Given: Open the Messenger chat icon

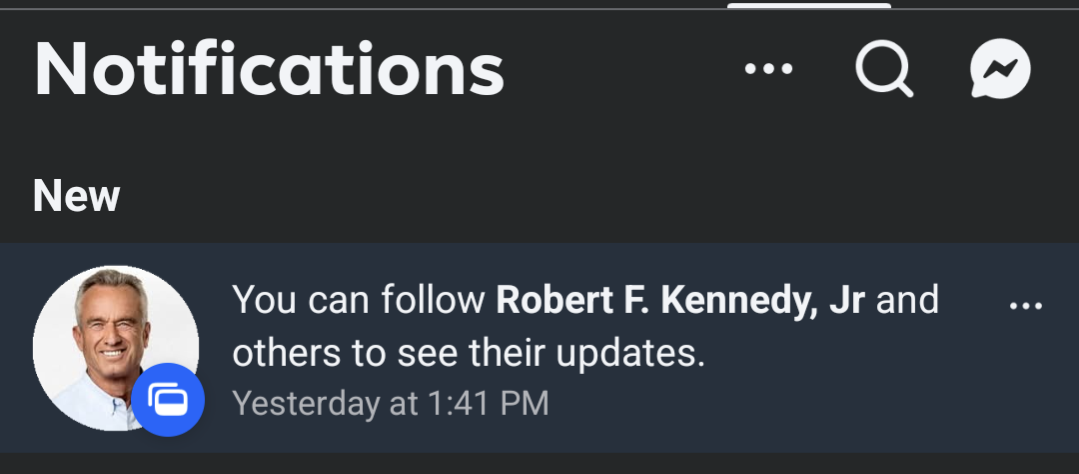Looking at the screenshot, I should (x=1000, y=68).
